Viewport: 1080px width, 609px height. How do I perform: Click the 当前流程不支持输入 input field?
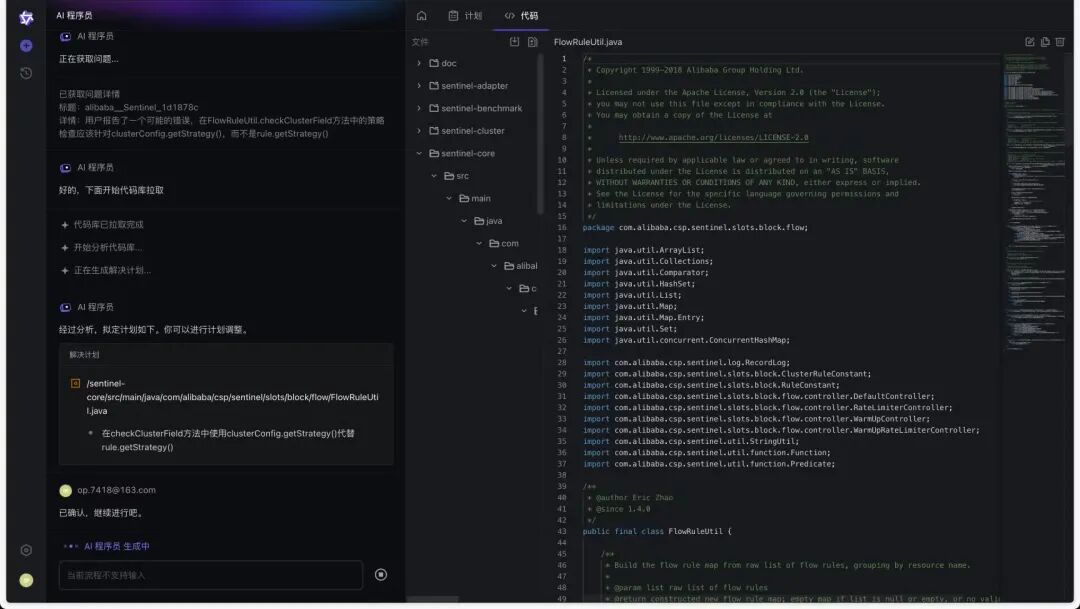[211, 575]
